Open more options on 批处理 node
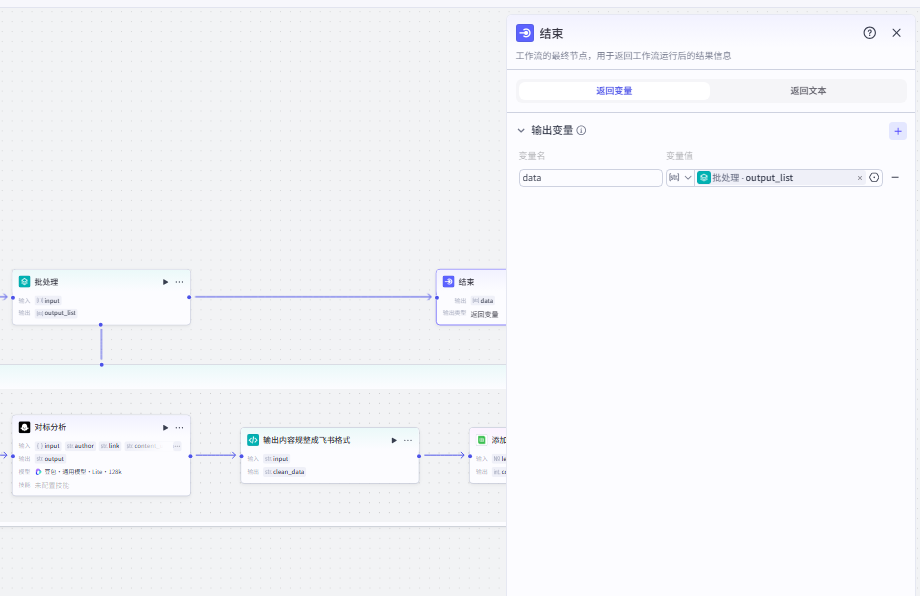This screenshot has height=596, width=920. 180,282
